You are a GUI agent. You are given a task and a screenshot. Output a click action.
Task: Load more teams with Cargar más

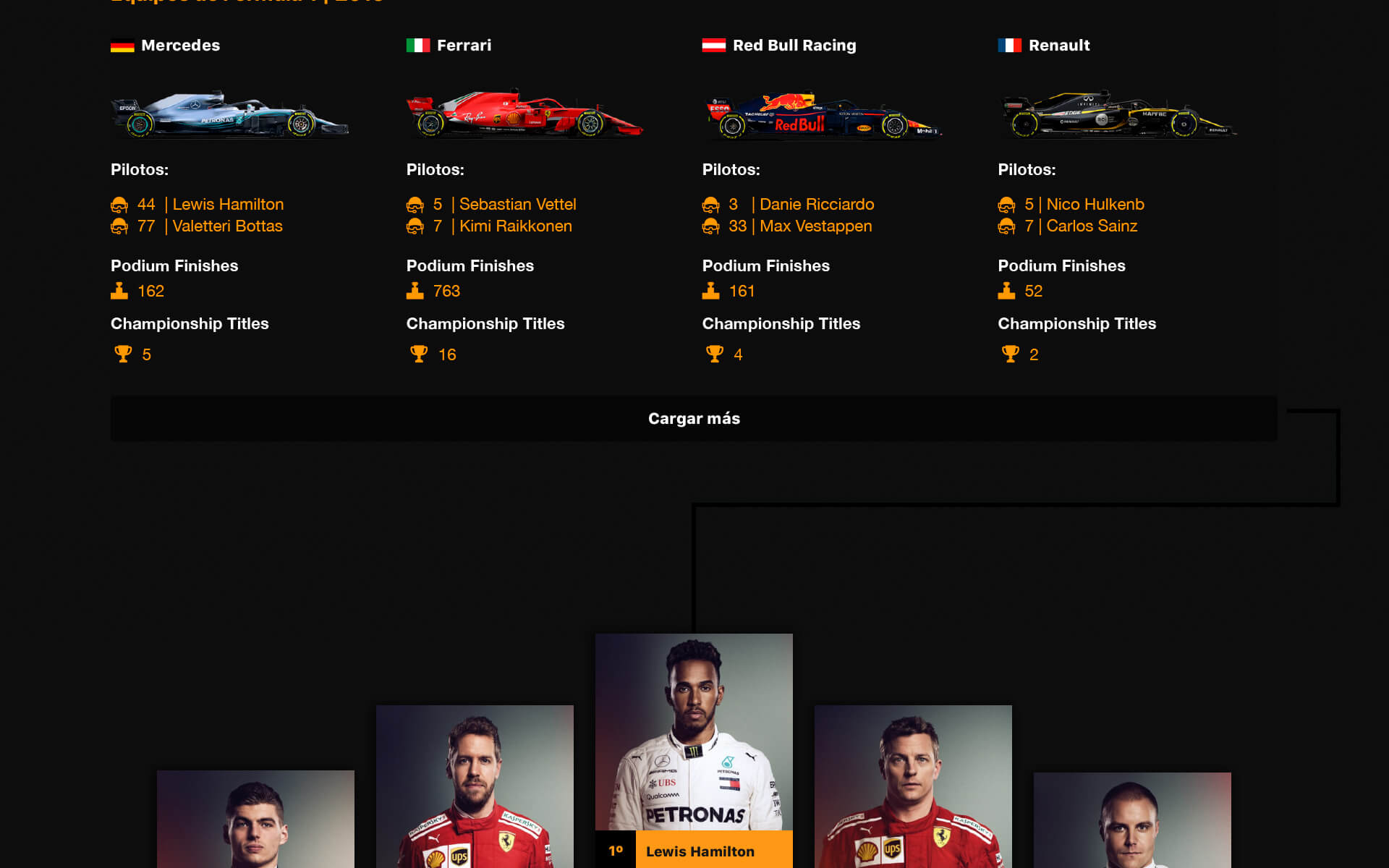click(694, 418)
